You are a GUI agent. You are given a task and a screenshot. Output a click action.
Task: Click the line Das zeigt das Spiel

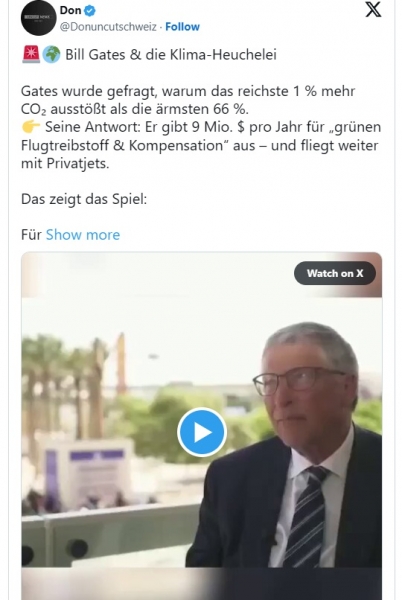(84, 199)
